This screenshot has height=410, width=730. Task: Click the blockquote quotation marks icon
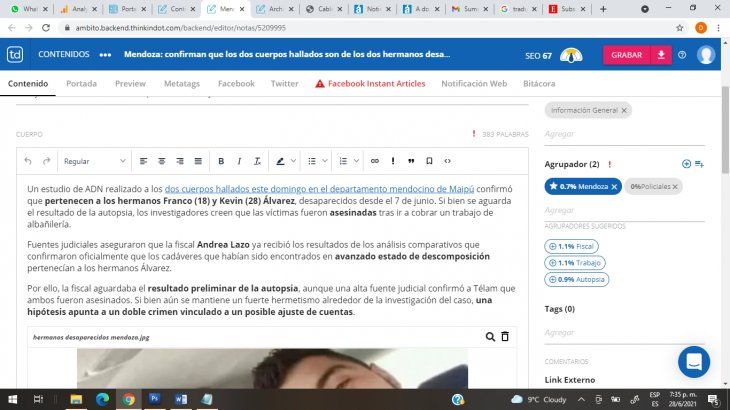pyautogui.click(x=411, y=161)
